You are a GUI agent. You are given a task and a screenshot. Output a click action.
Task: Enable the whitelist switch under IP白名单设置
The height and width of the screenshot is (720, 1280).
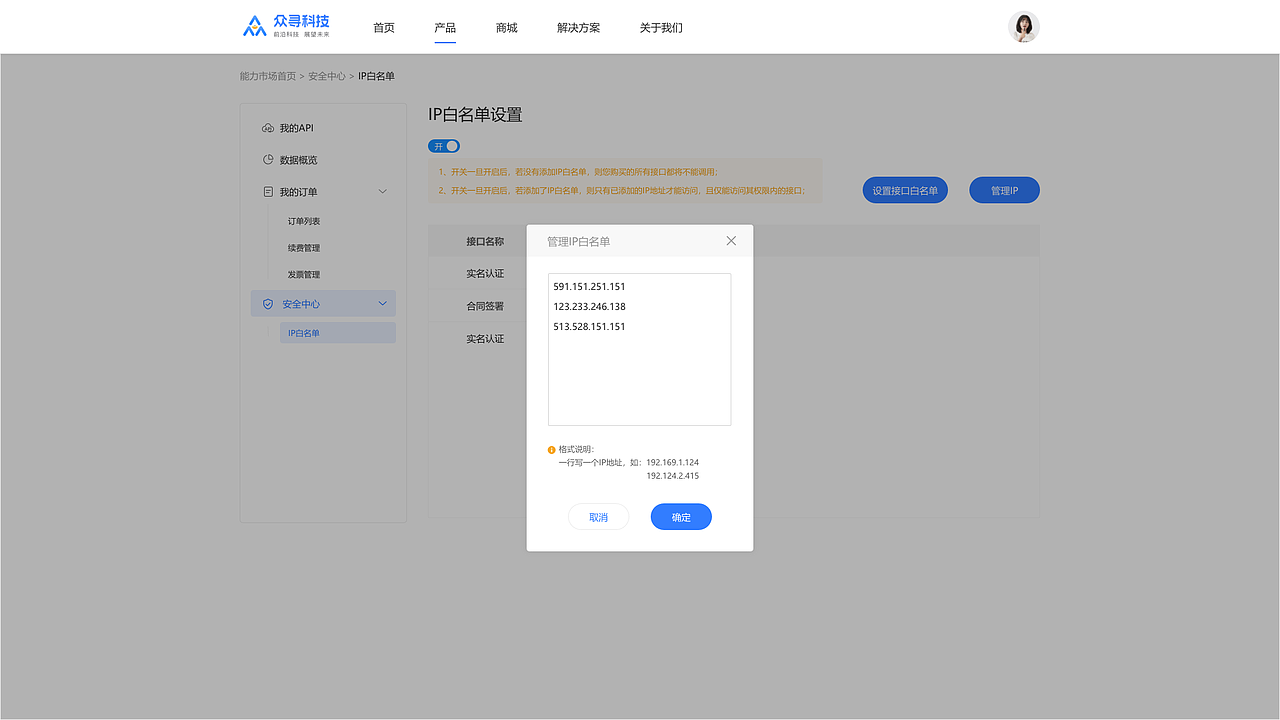tap(443, 145)
